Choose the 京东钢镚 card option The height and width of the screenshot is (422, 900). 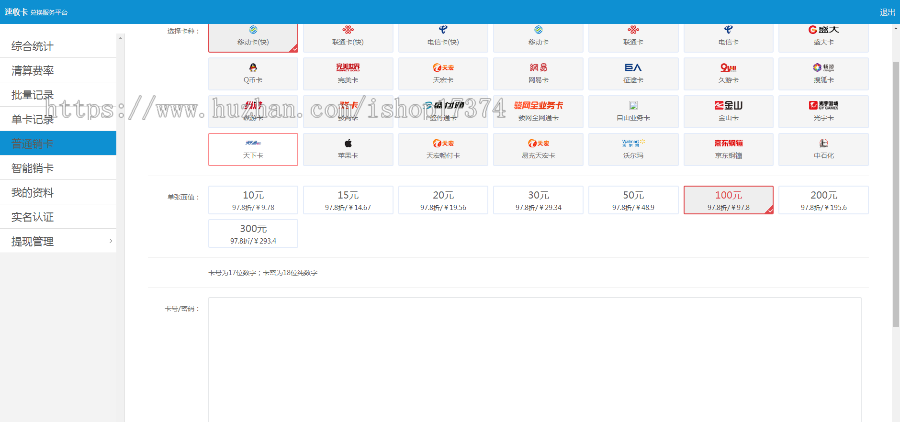coord(728,149)
